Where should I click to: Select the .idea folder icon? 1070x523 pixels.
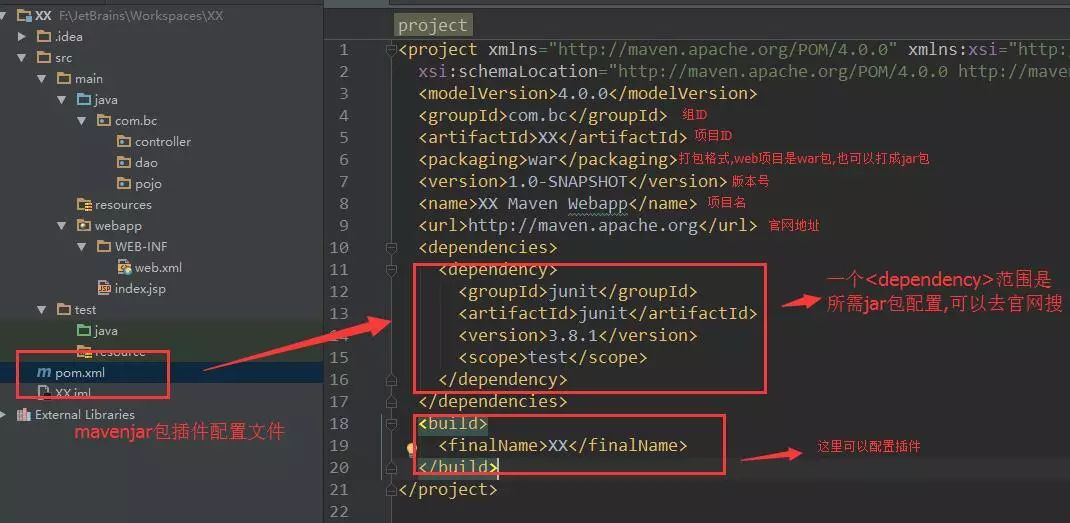(x=44, y=36)
